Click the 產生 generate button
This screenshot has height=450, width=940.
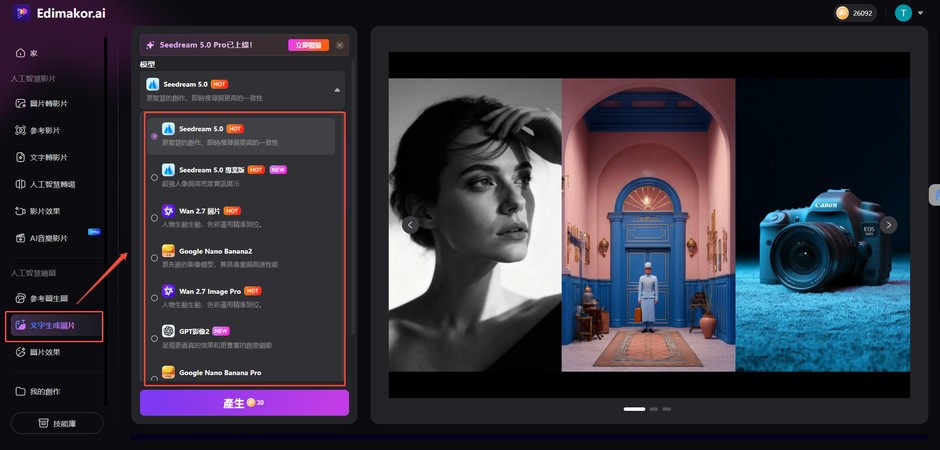245,403
